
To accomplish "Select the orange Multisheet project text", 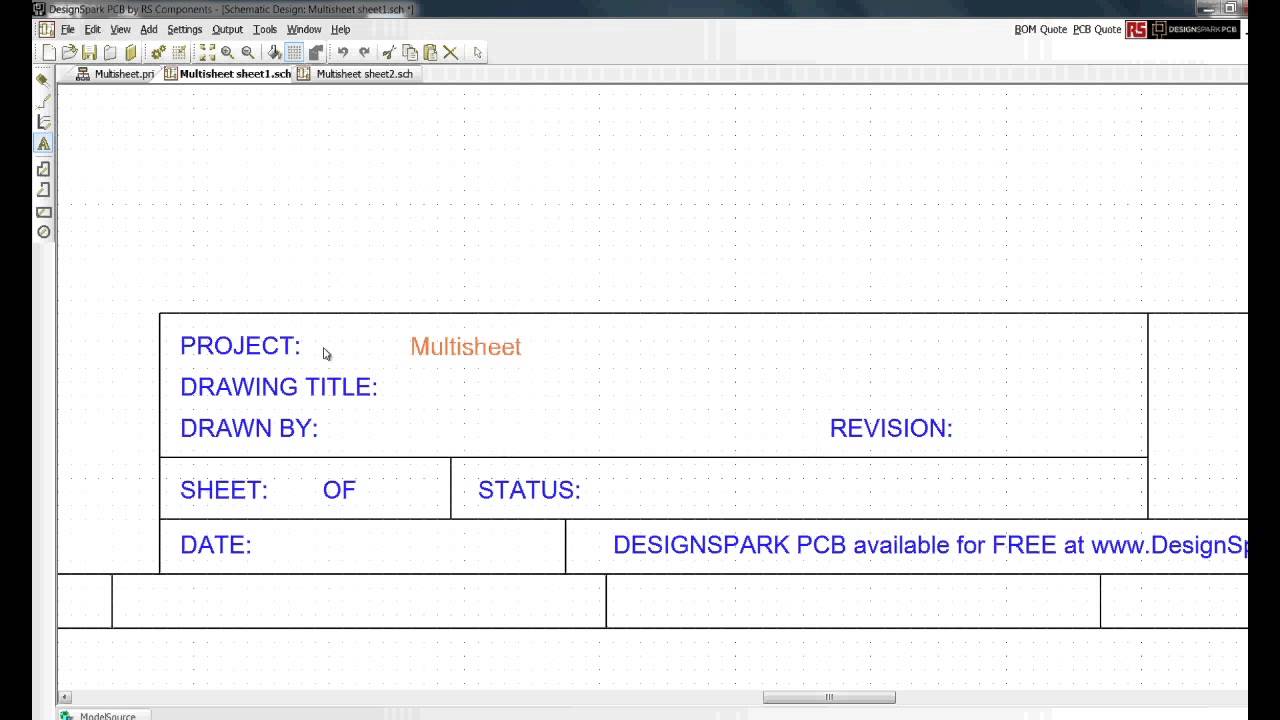I will pos(466,347).
